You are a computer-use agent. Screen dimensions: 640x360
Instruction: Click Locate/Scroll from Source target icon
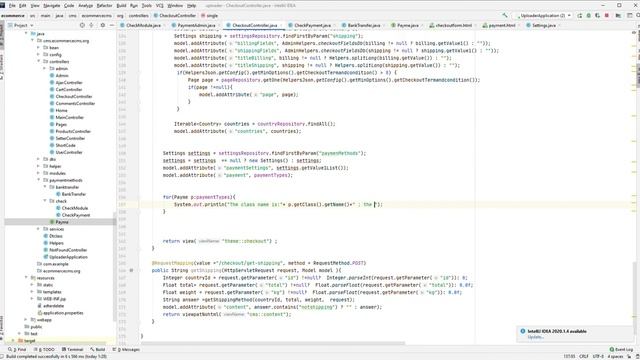(x=82, y=25)
